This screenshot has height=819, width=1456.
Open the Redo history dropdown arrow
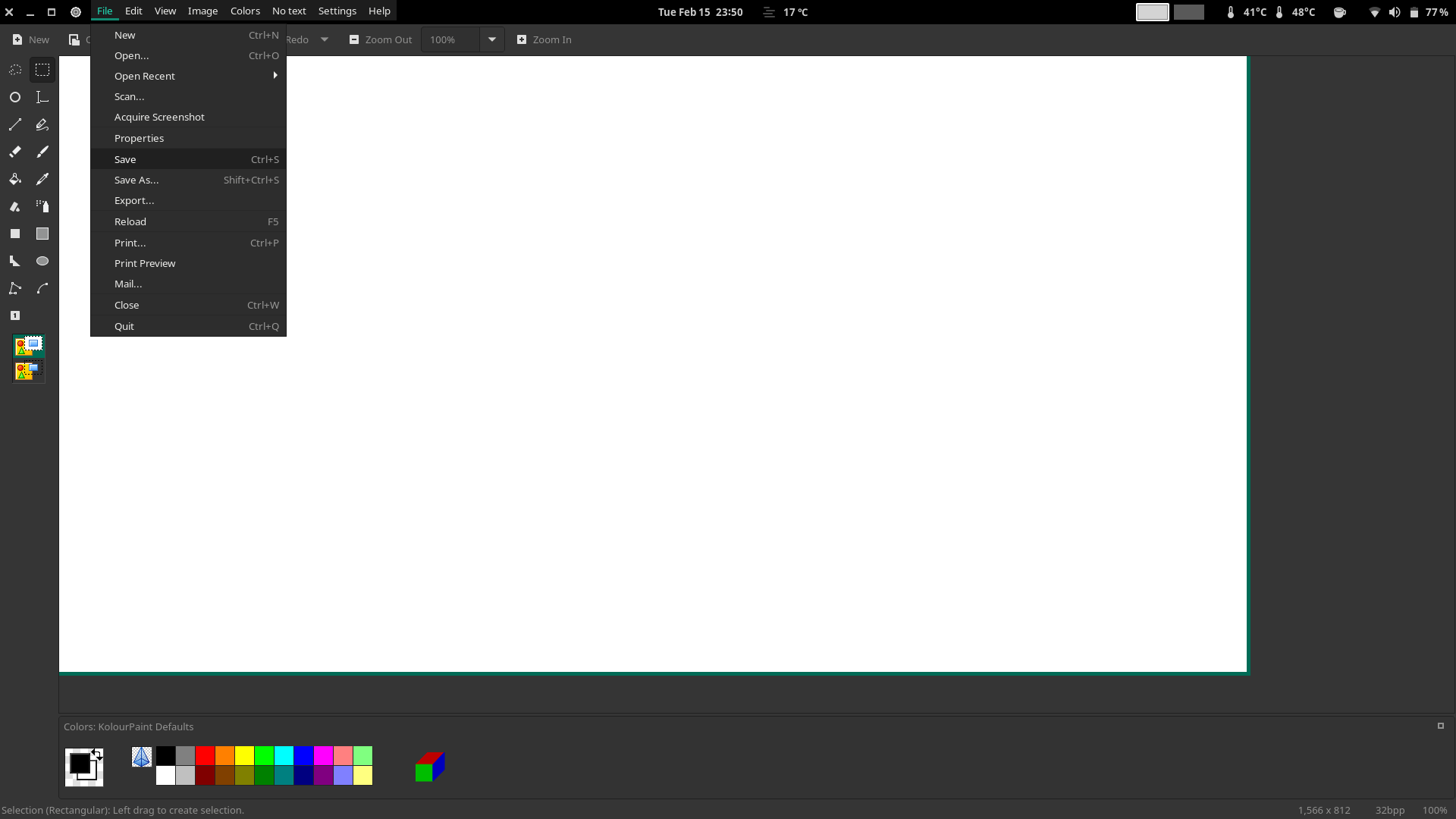coord(325,39)
